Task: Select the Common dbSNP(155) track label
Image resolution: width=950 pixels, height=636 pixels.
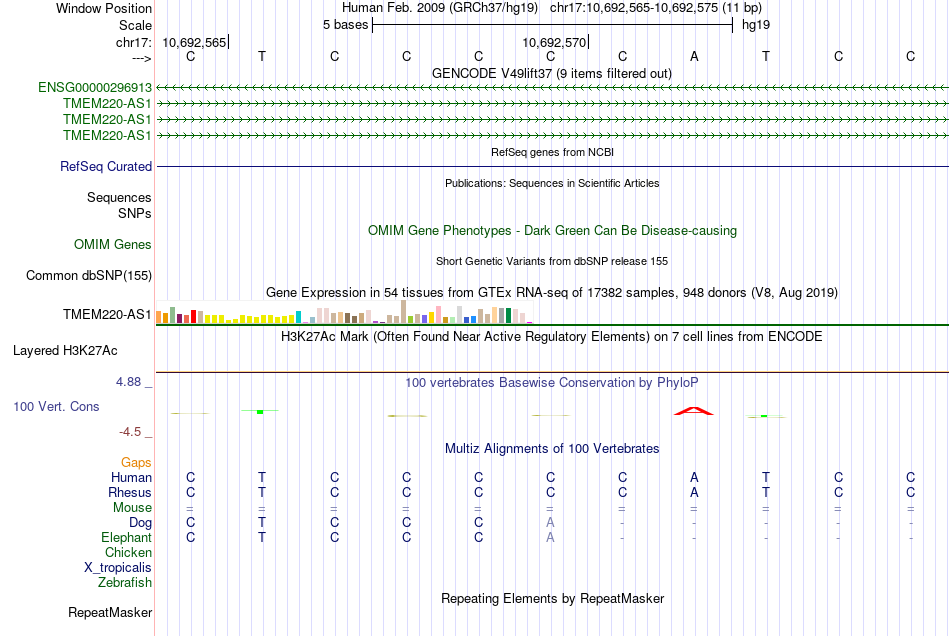Action: 89,276
